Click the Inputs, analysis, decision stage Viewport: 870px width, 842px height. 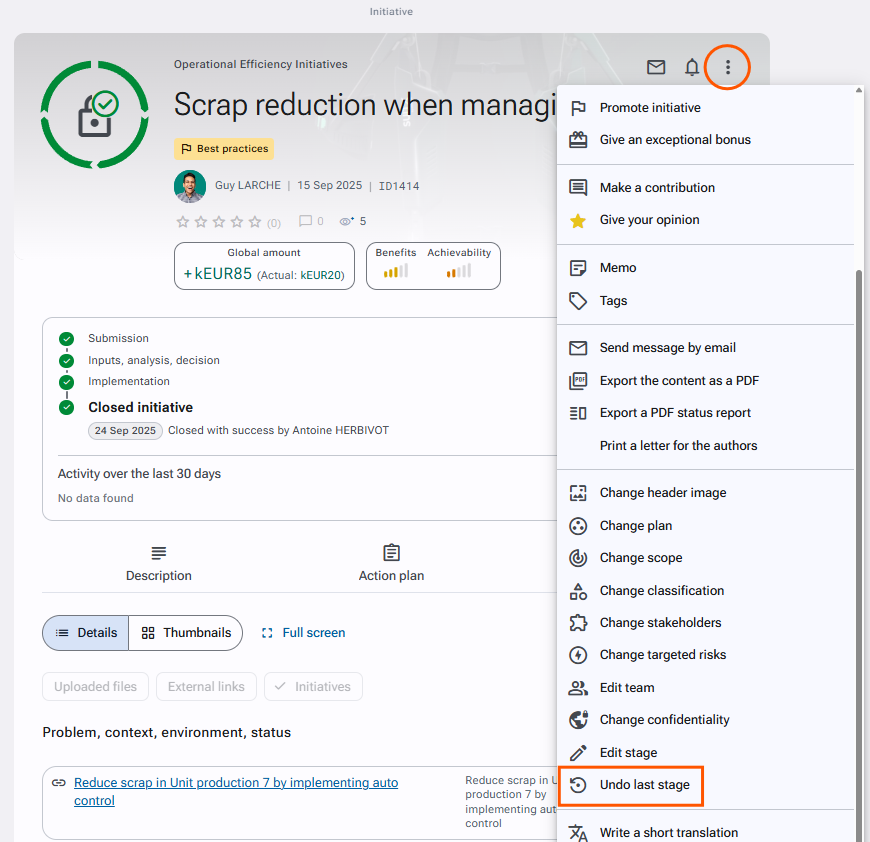coord(154,361)
